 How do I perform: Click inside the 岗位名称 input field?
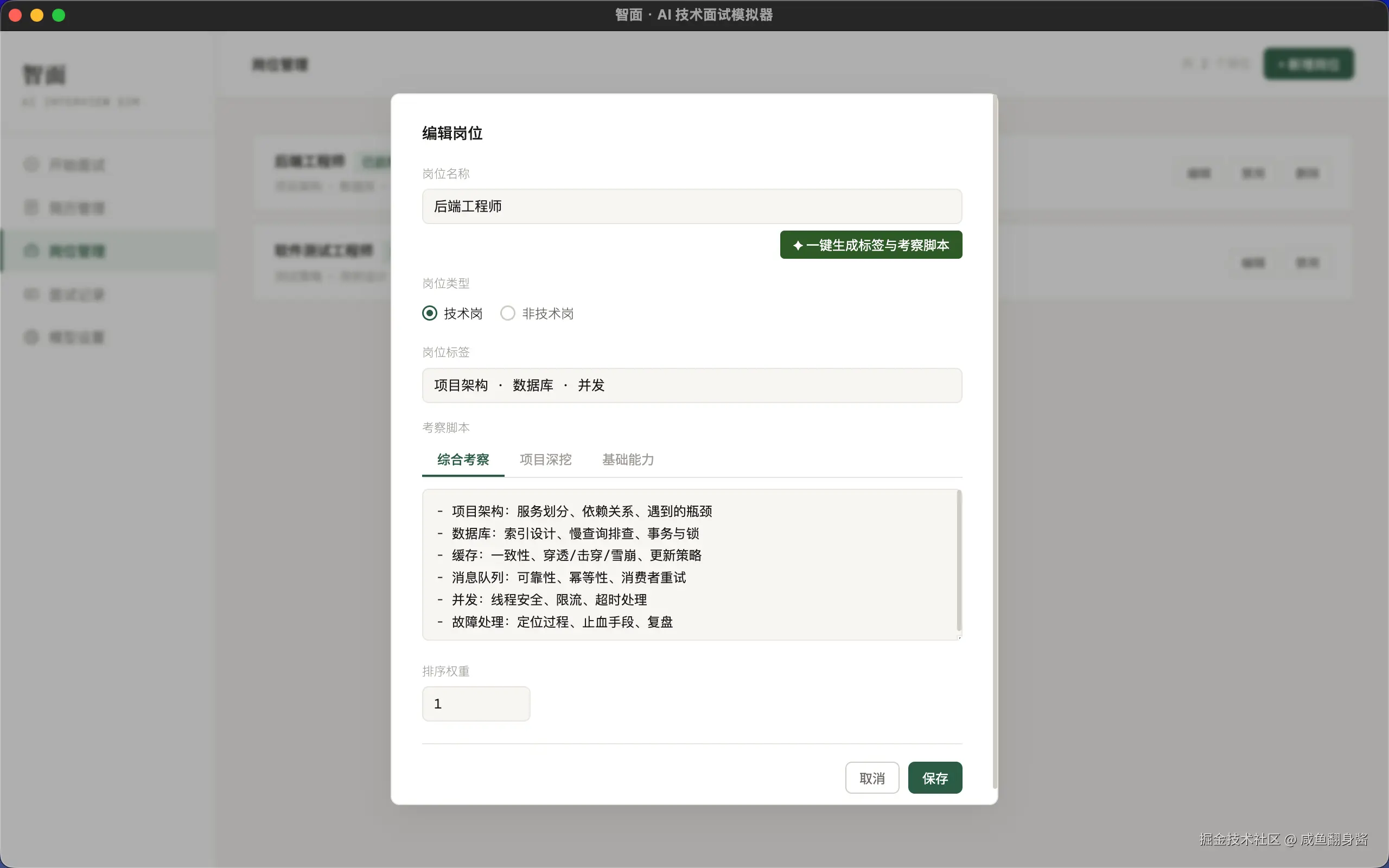coord(691,206)
